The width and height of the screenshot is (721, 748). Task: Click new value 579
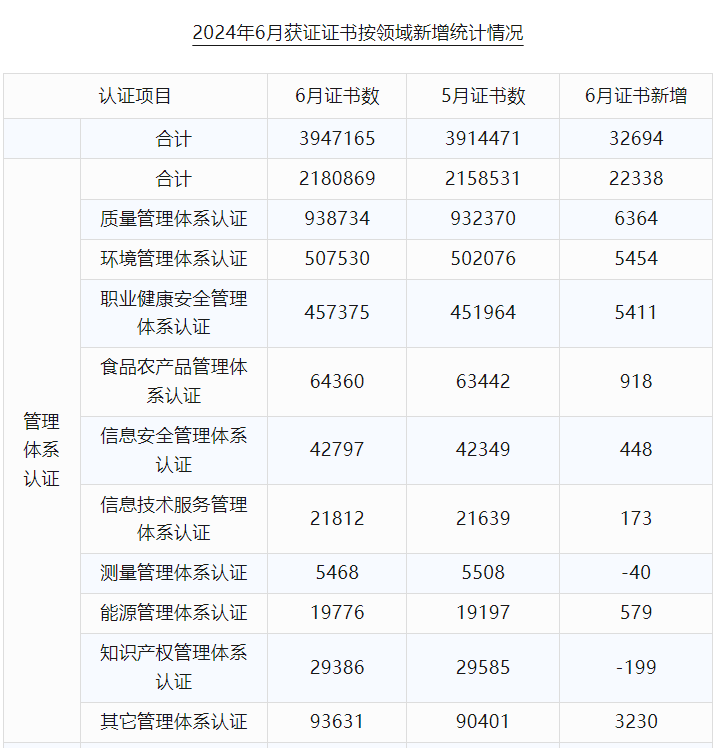636,613
